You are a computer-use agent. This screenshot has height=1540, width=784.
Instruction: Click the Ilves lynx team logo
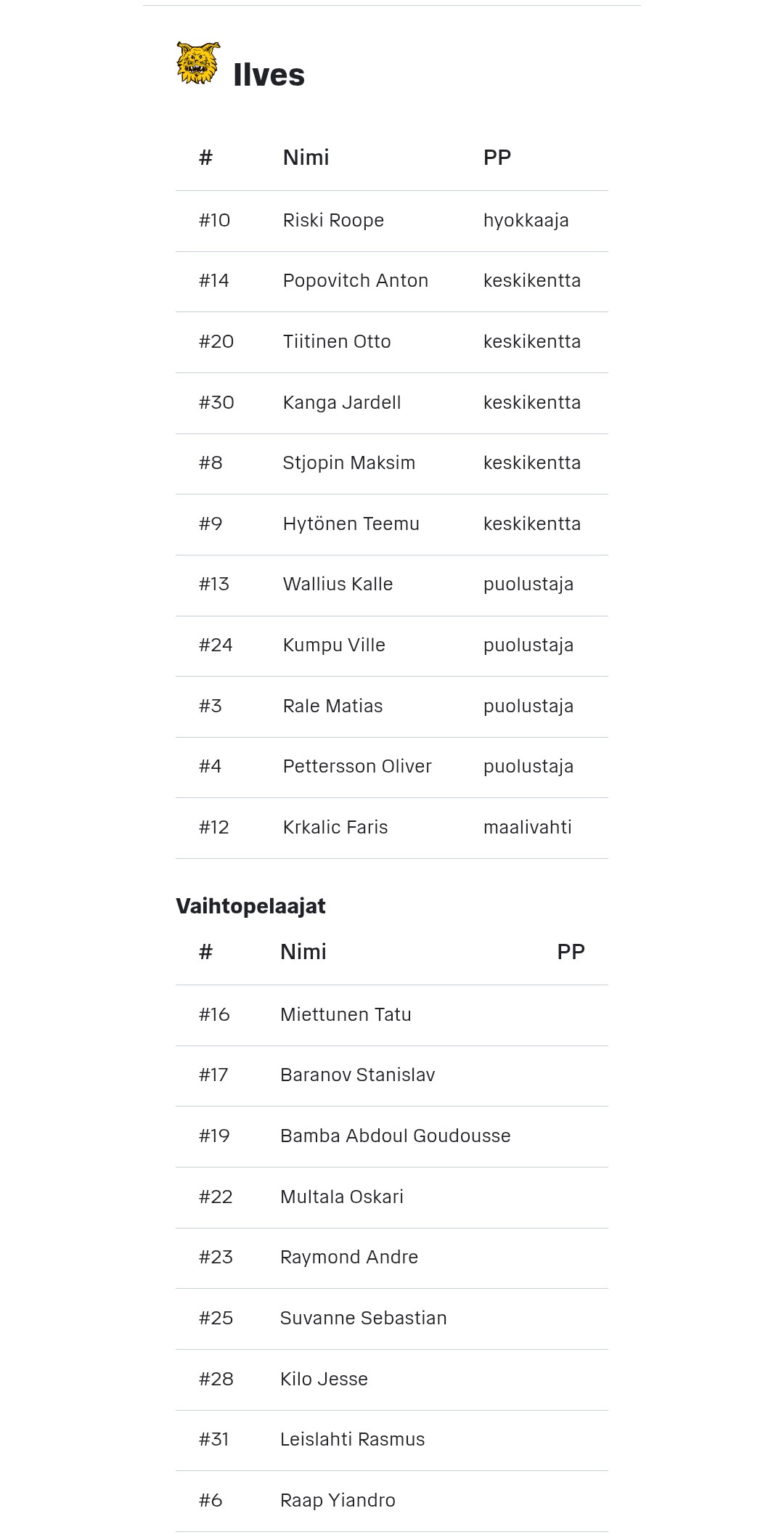(x=197, y=63)
